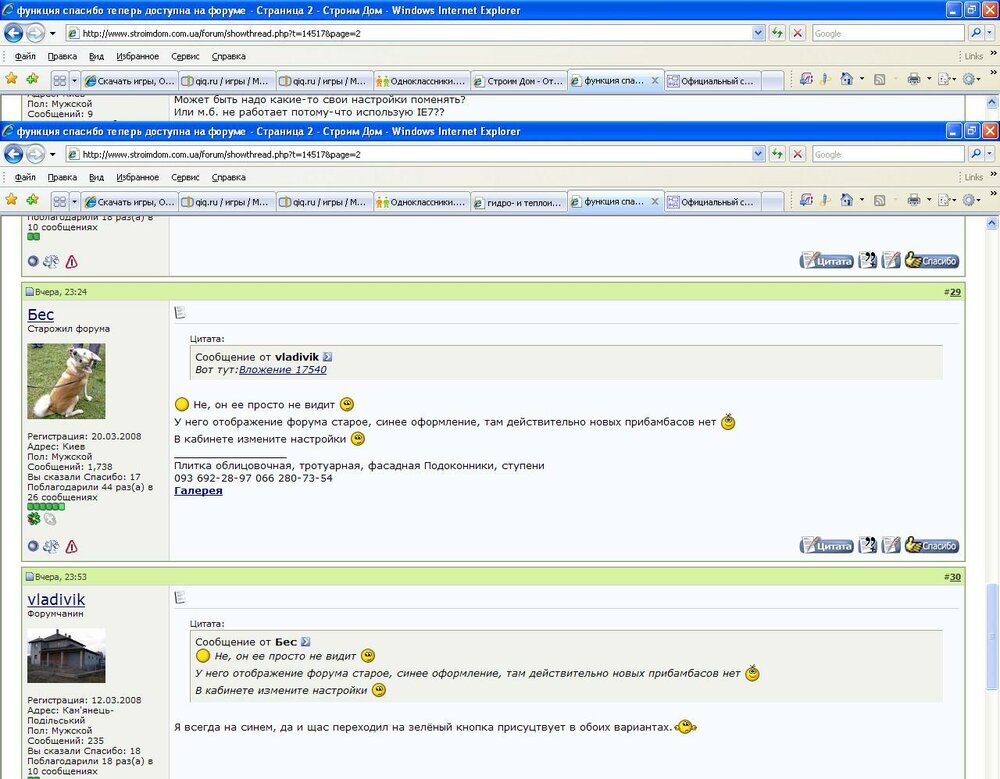The height and width of the screenshot is (779, 1000).
Task: Click the Спасибо button in the topmost post footer
Action: 932,260
